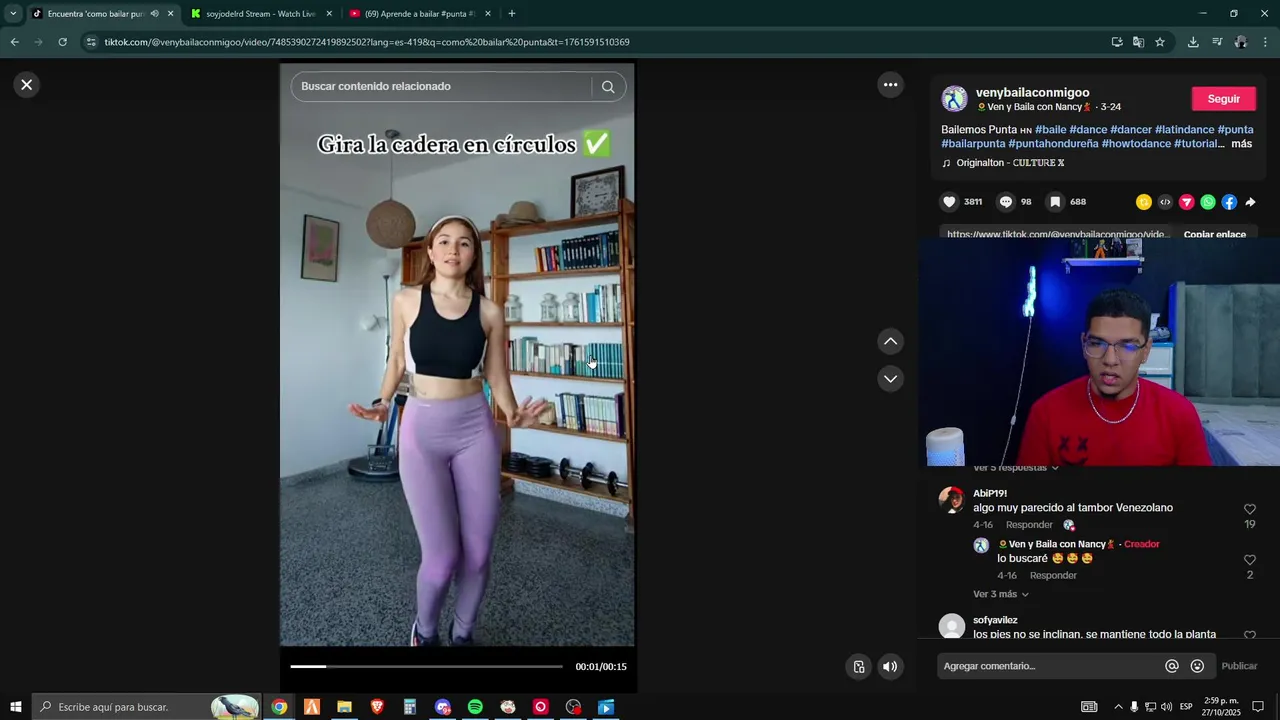
Task: Follow the creator with Seguir button
Action: coord(1223,99)
